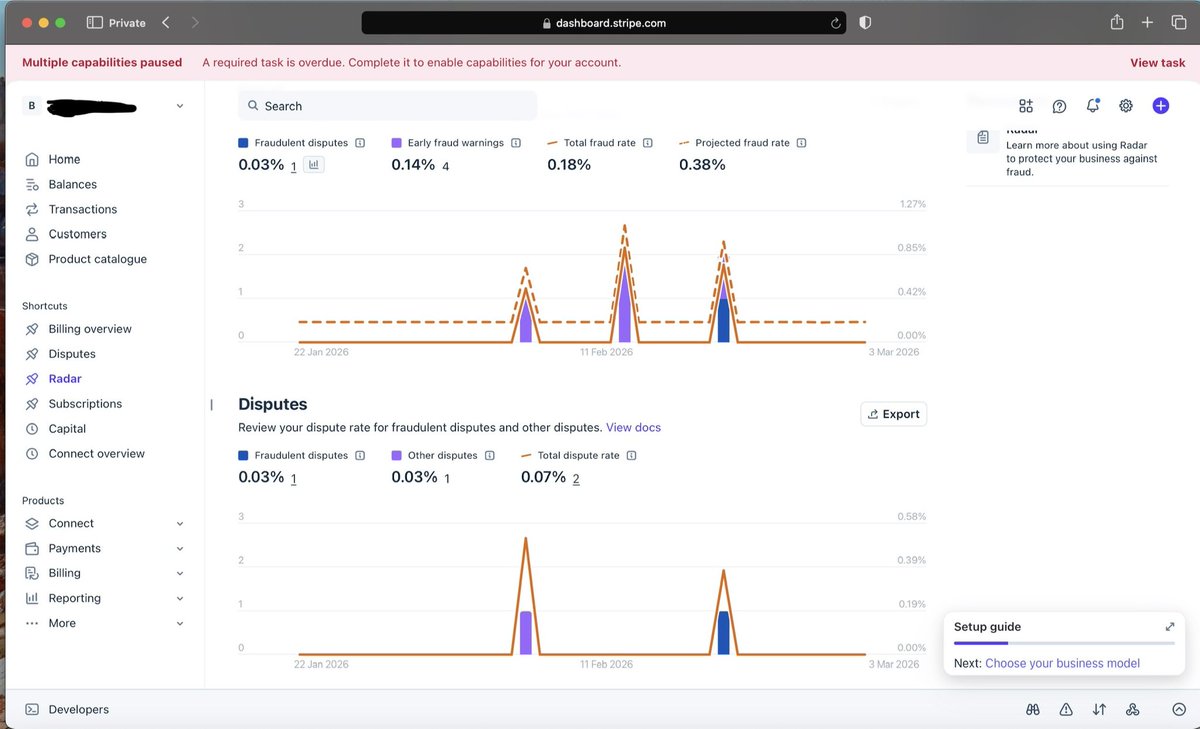Click the warning triangle icon in bottom bar
This screenshot has width=1200, height=729.
[x=1066, y=709]
